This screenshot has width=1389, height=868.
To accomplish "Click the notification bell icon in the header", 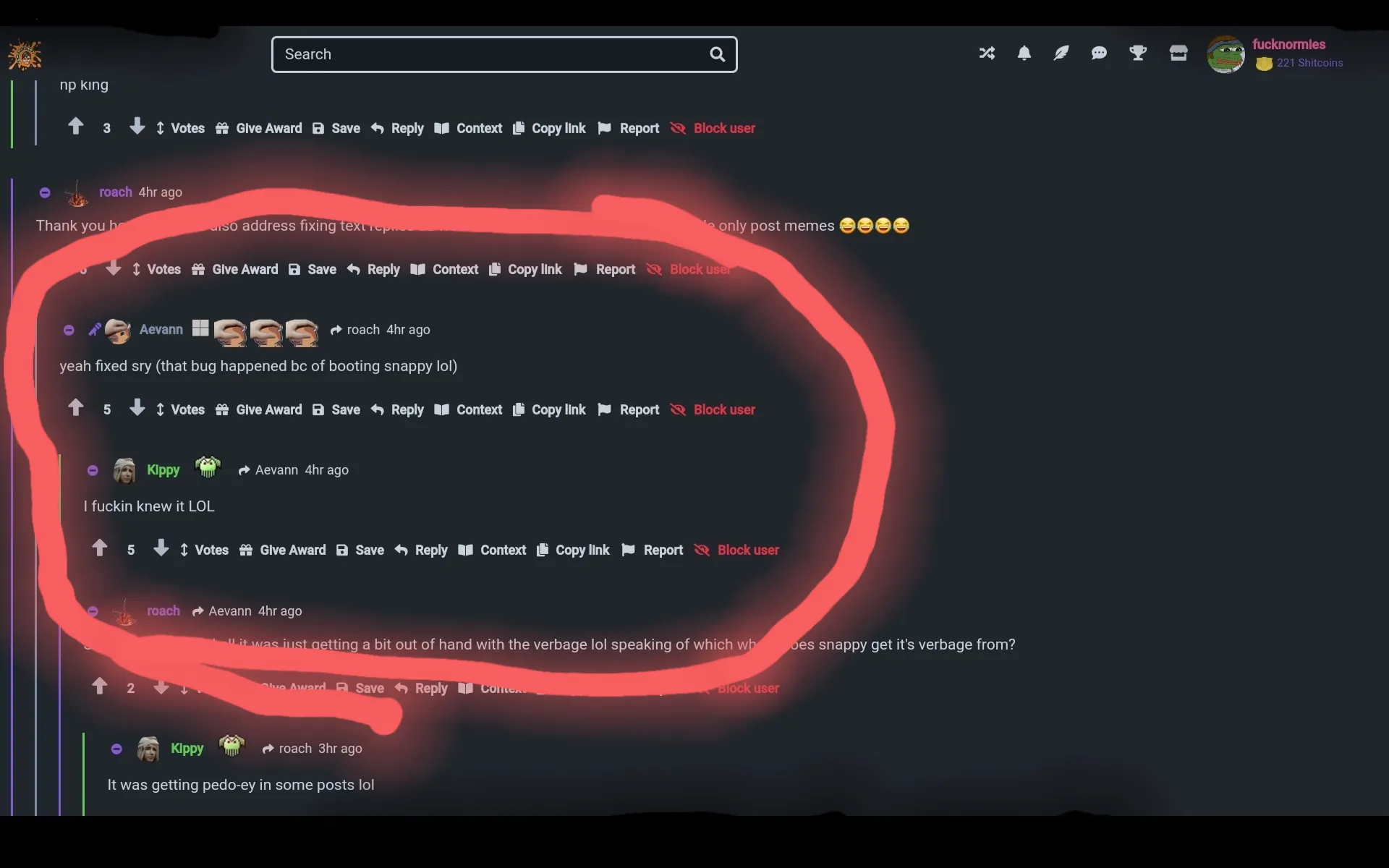I will click(x=1022, y=54).
